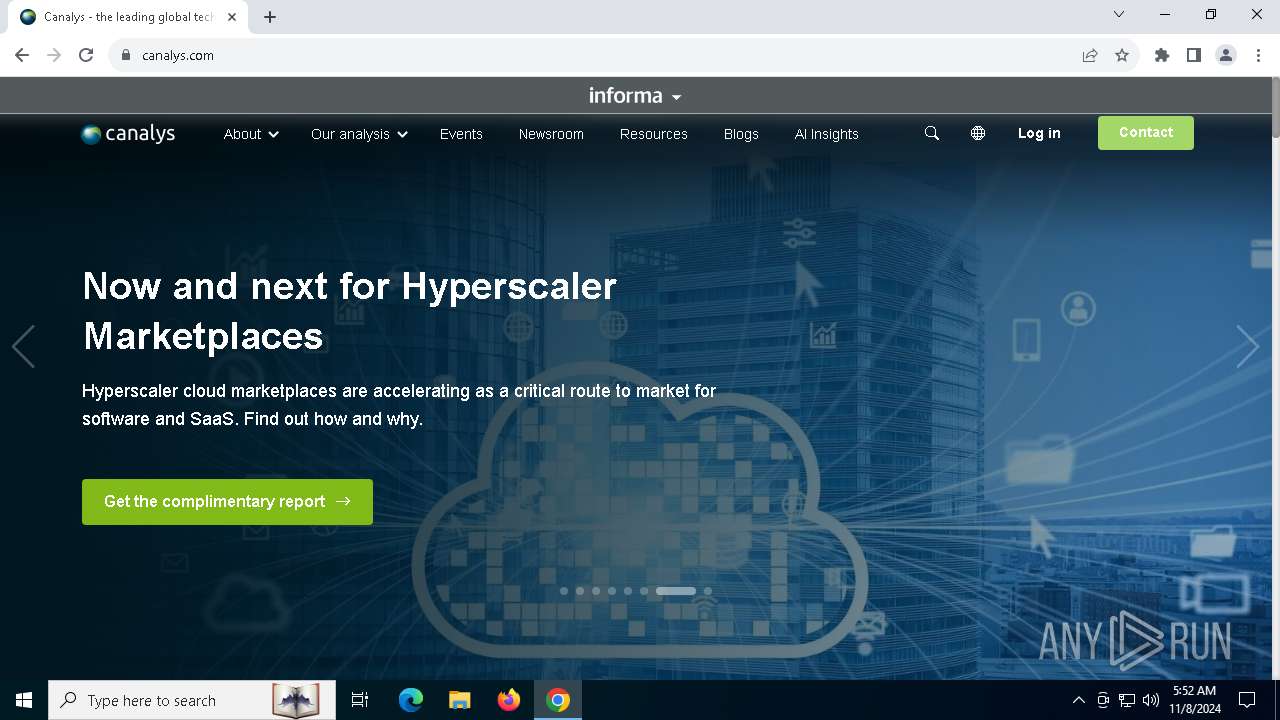This screenshot has width=1280, height=720.
Task: Launch Microsoft Edge from taskbar
Action: click(411, 700)
